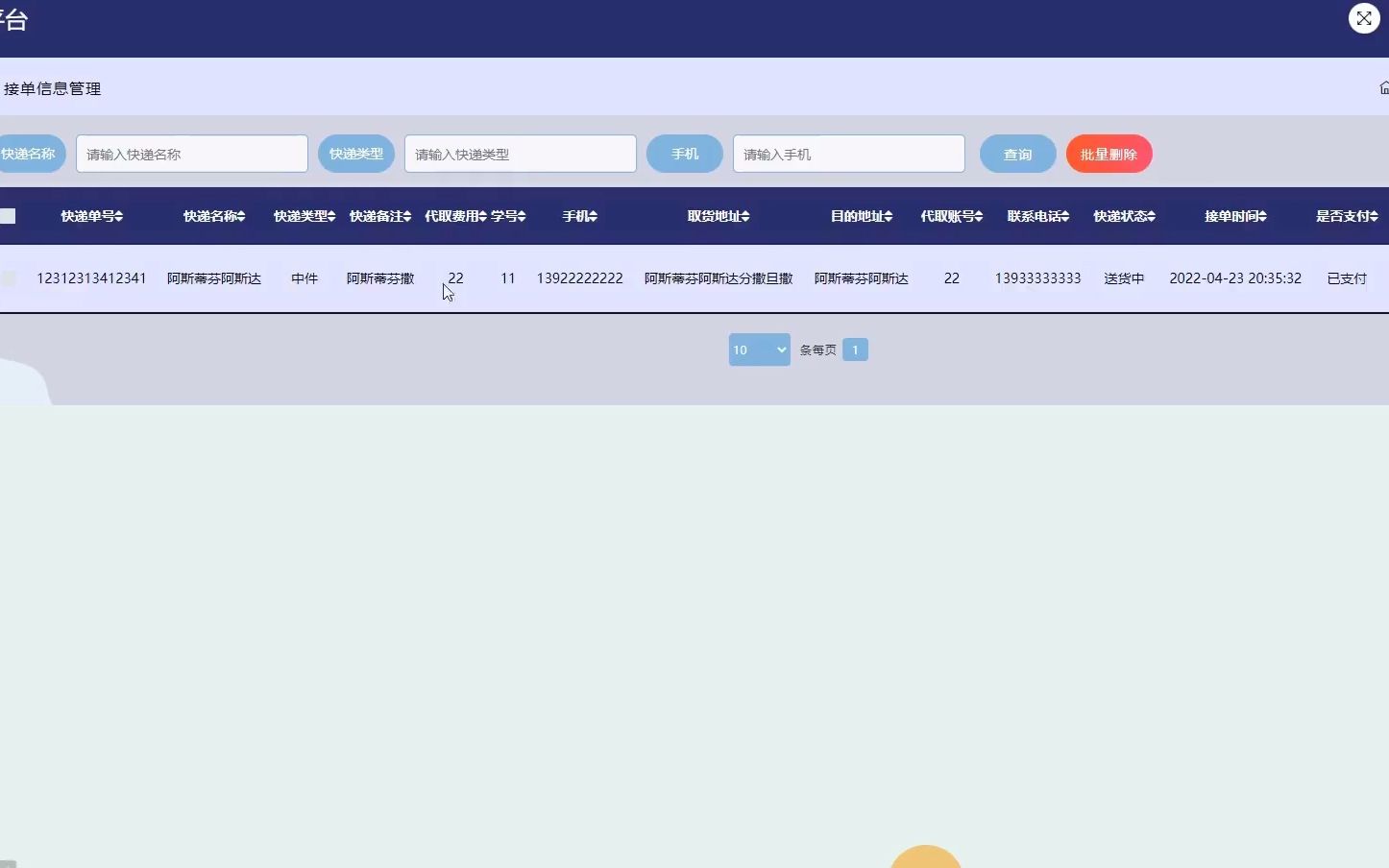Screen dimensions: 1389x868
Task: Sort by 代取费用 column header
Action: coord(456,216)
